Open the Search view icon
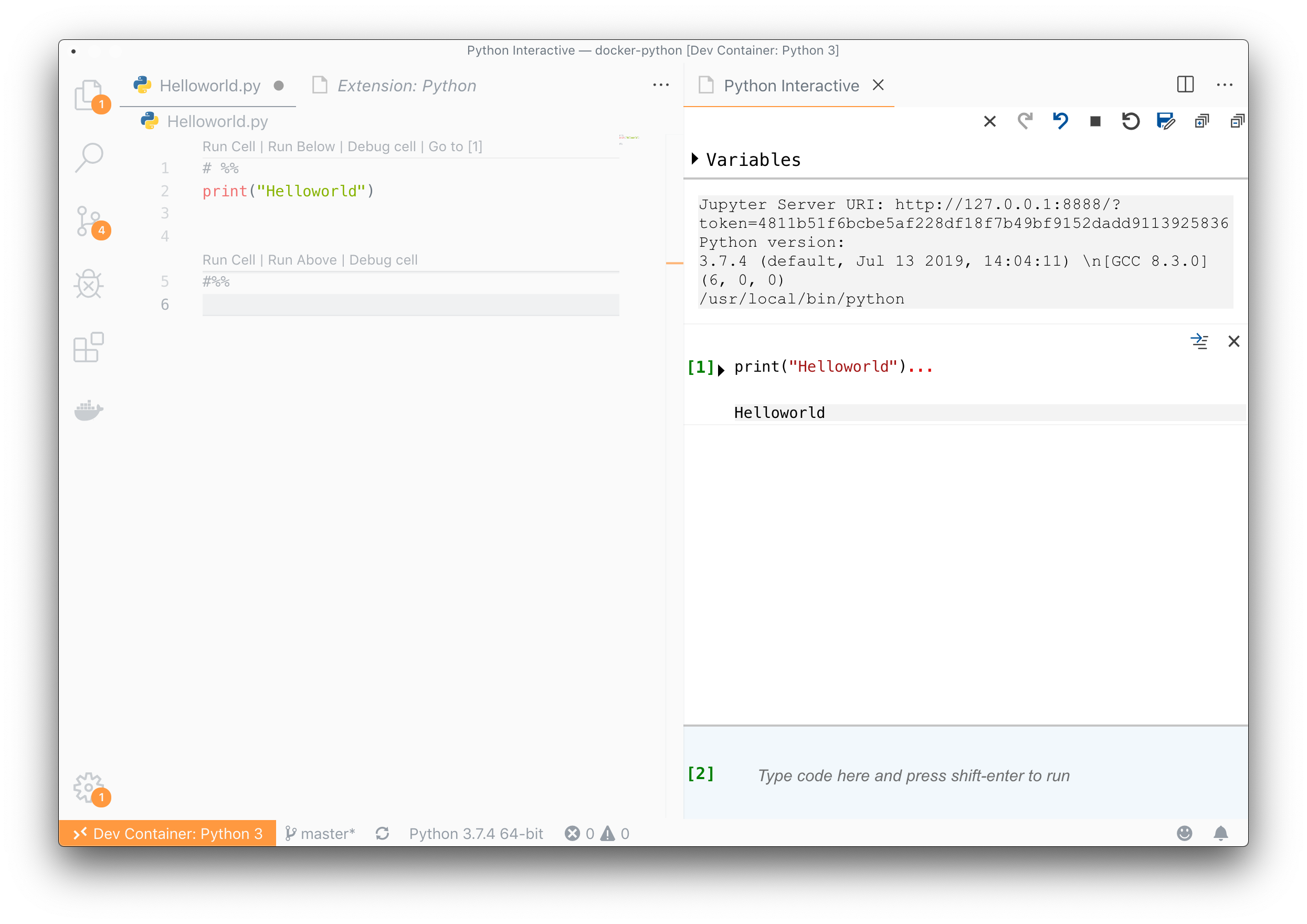1307x924 pixels. [x=89, y=157]
